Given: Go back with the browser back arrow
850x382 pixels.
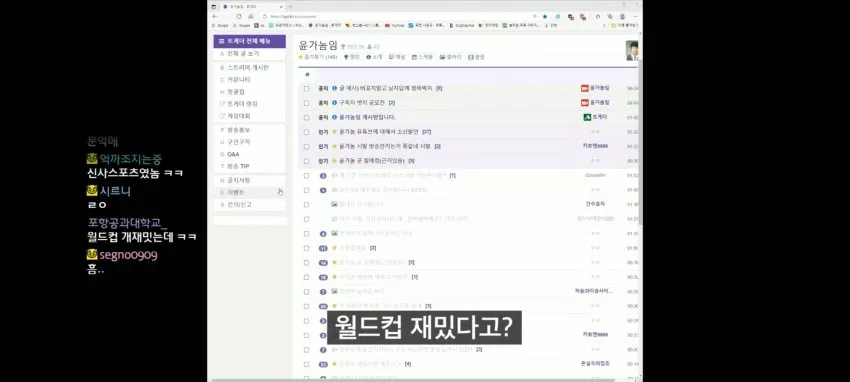Looking at the screenshot, I should (215, 16).
